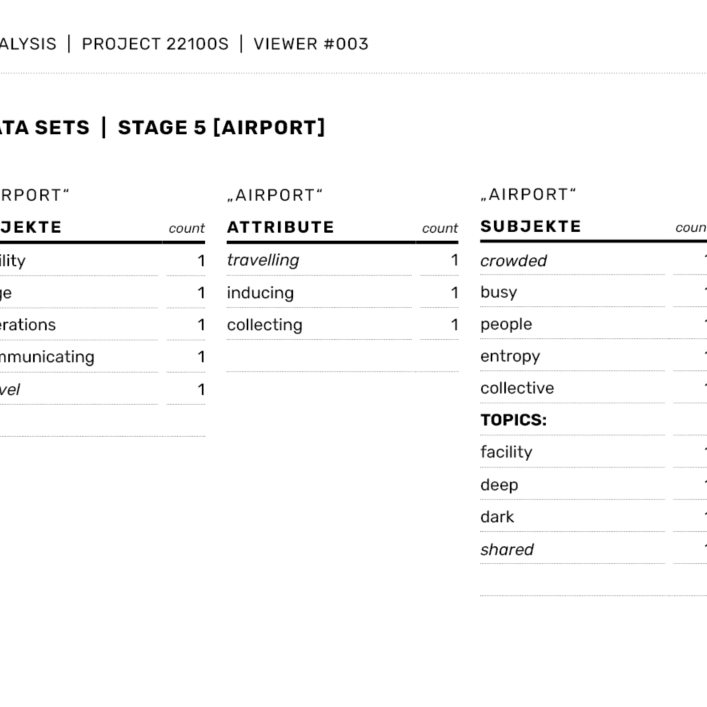Select the 'facility' topic entry

(x=506, y=452)
